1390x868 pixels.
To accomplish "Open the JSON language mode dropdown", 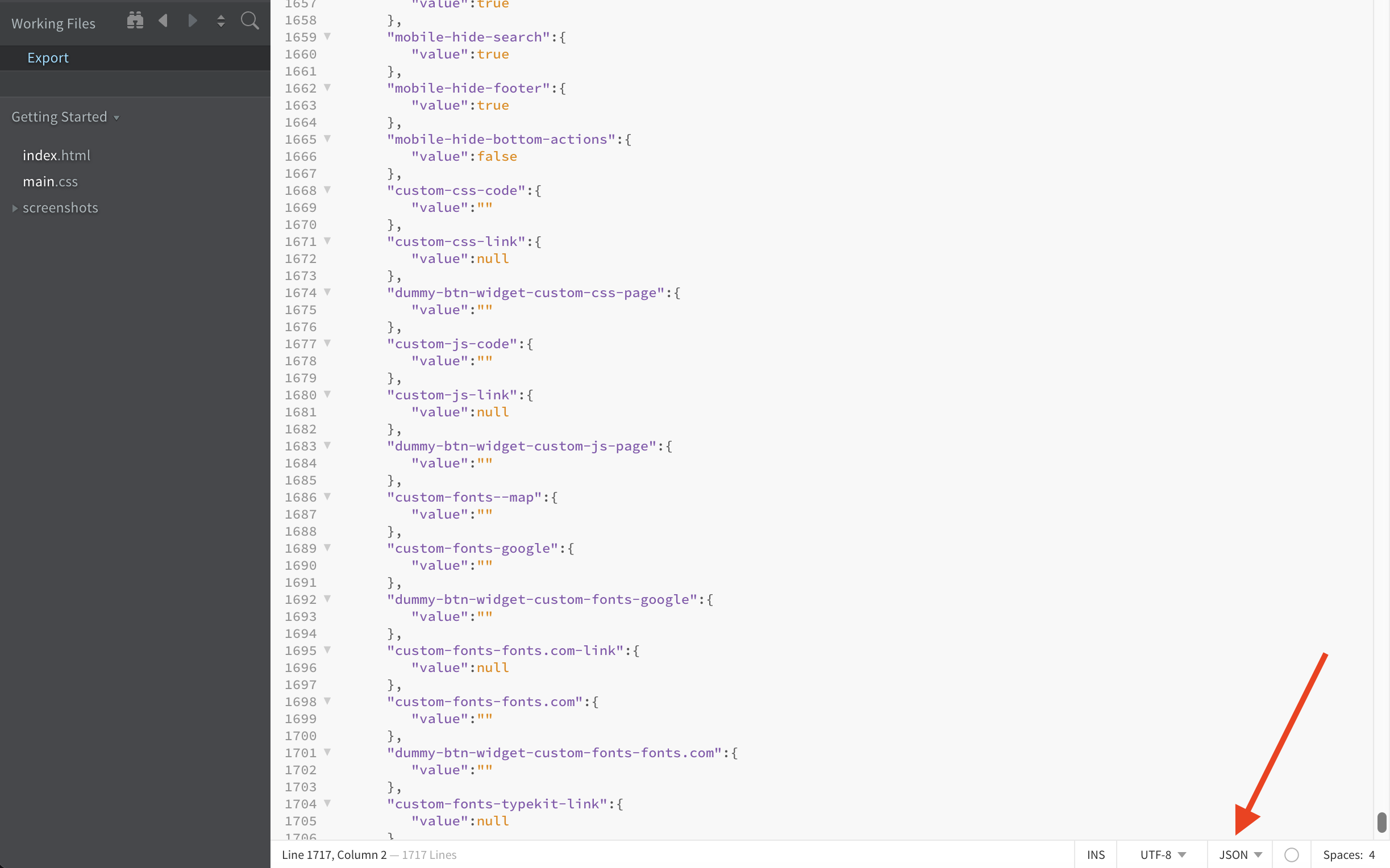I will (1240, 855).
